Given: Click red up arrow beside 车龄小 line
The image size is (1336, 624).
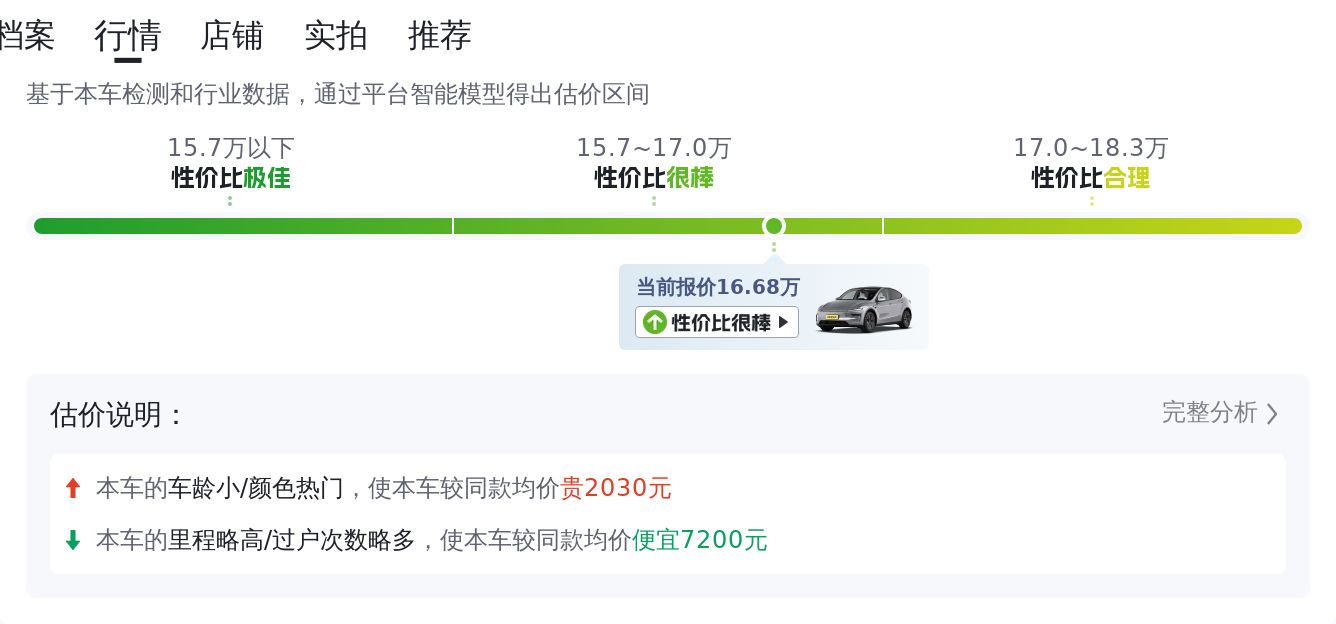Looking at the screenshot, I should pyautogui.click(x=72, y=489).
